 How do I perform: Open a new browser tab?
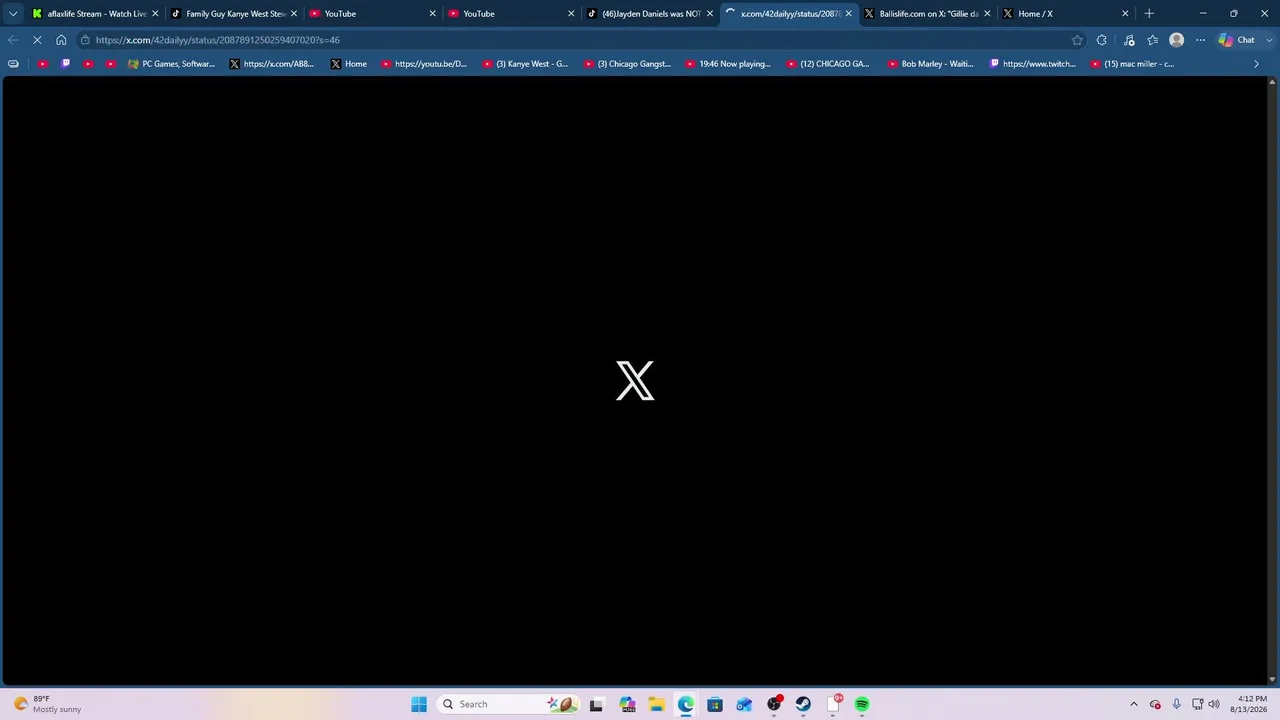(x=1149, y=14)
